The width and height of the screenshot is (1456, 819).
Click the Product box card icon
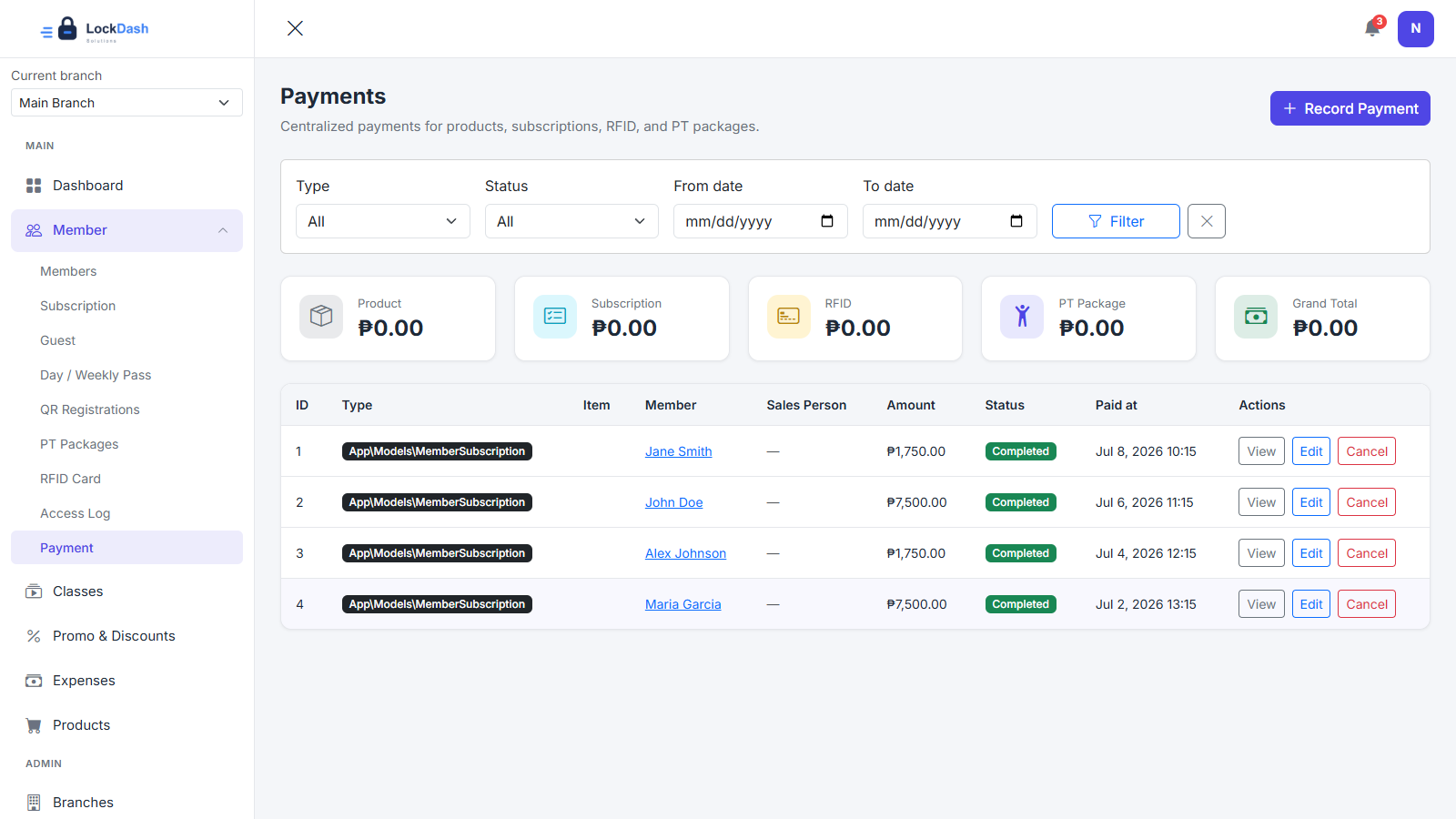321,317
